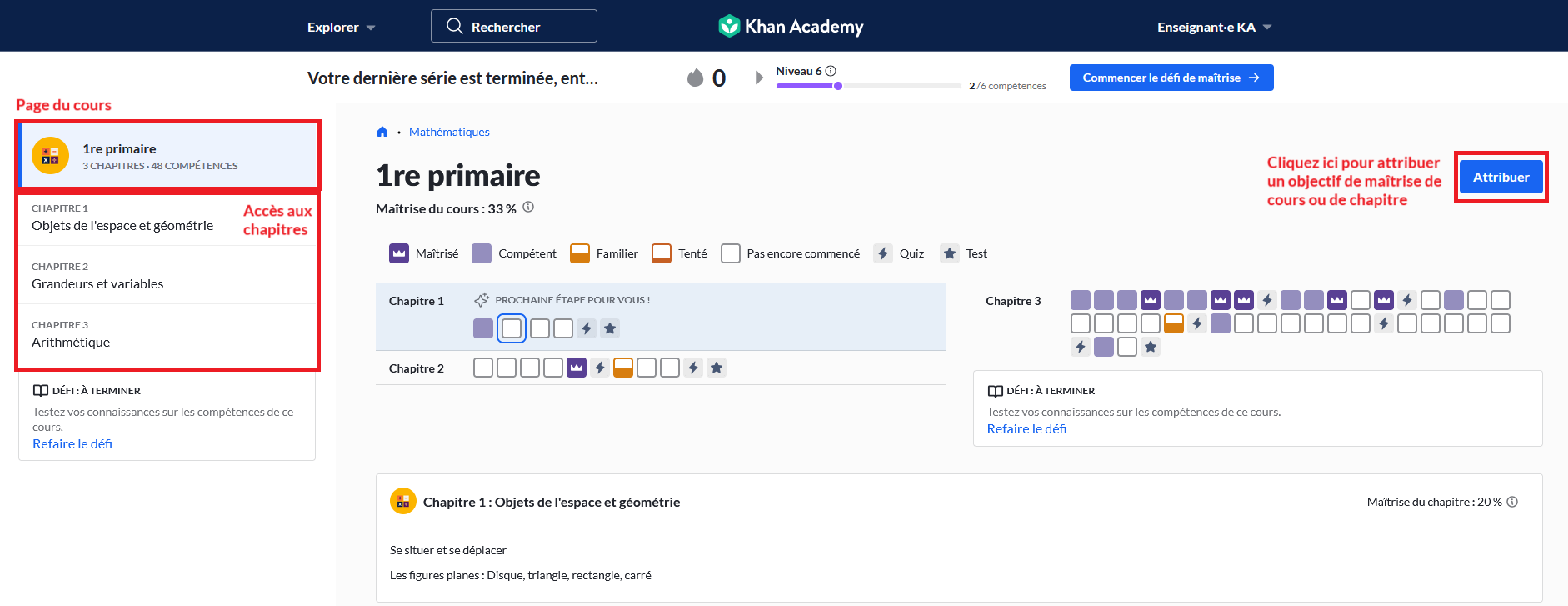This screenshot has width=1568, height=606.
Task: Click the Attribuer button
Action: coord(1501,177)
